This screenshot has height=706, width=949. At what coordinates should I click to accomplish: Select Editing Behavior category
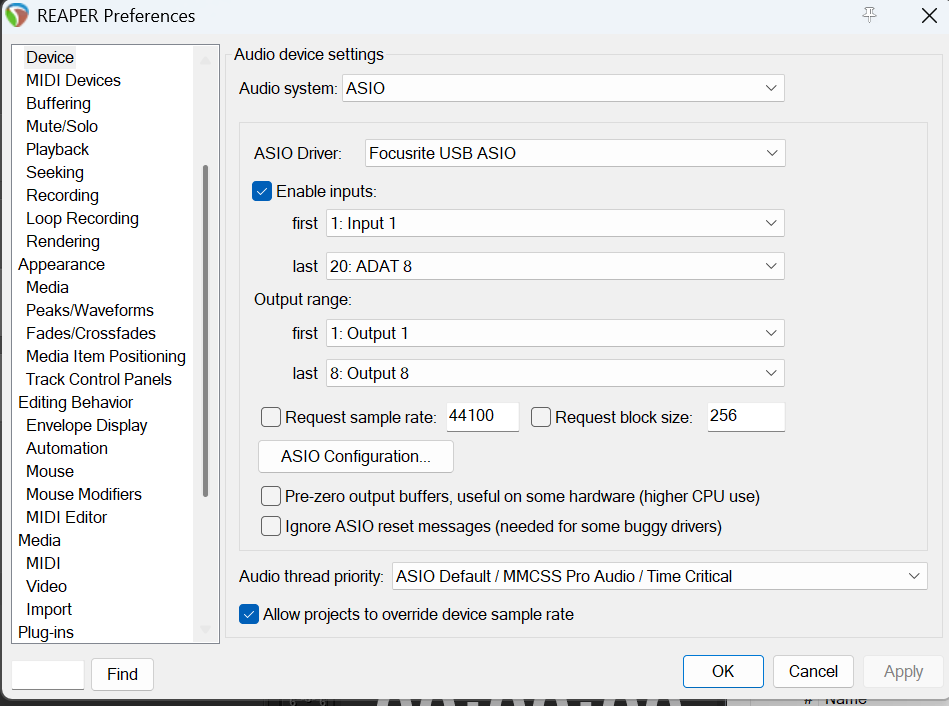pos(76,403)
